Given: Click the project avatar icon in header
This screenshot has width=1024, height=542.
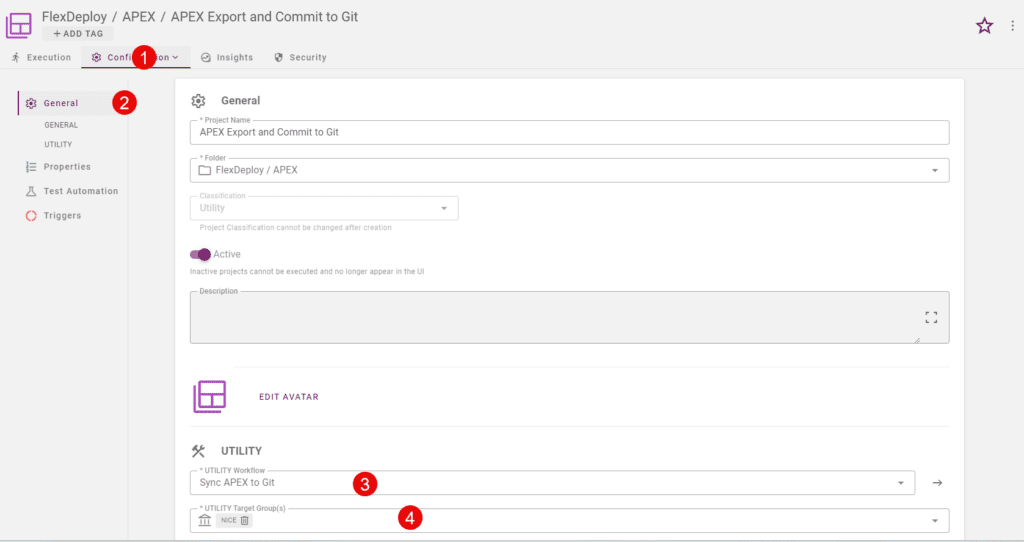Looking at the screenshot, I should pyautogui.click(x=19, y=25).
